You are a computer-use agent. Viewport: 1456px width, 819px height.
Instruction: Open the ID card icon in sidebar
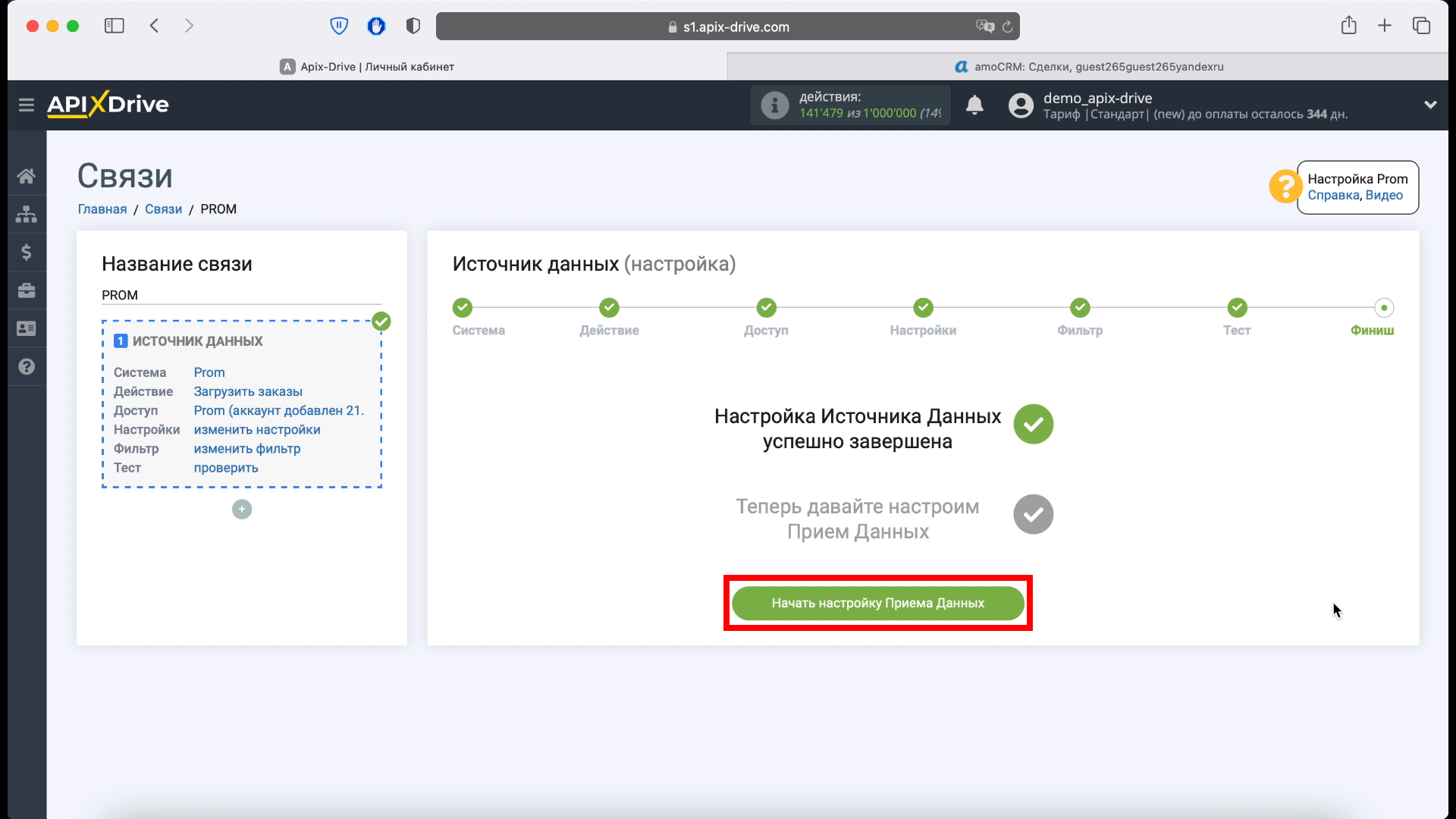point(27,328)
